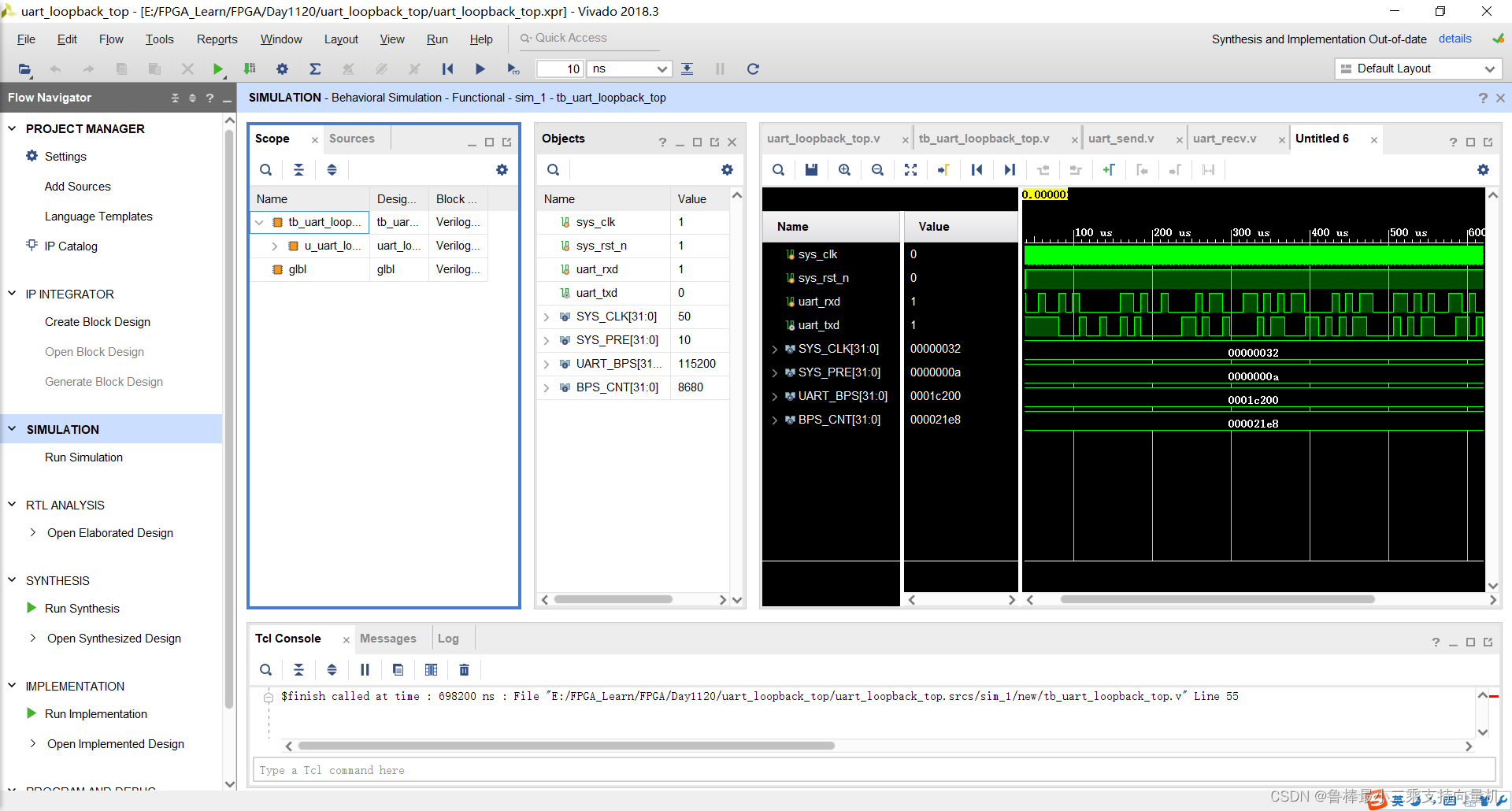The width and height of the screenshot is (1512, 811).
Task: Zoom in on the waveform
Action: (x=844, y=170)
